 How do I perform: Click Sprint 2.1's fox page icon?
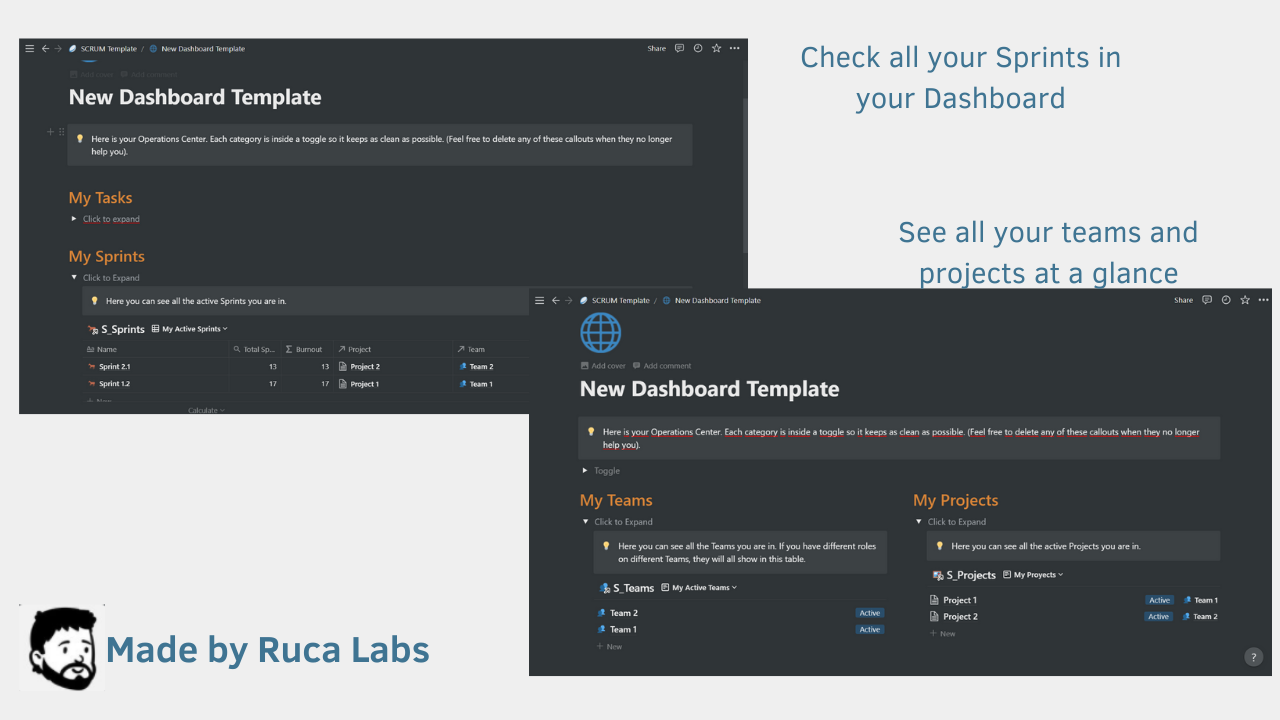click(90, 366)
